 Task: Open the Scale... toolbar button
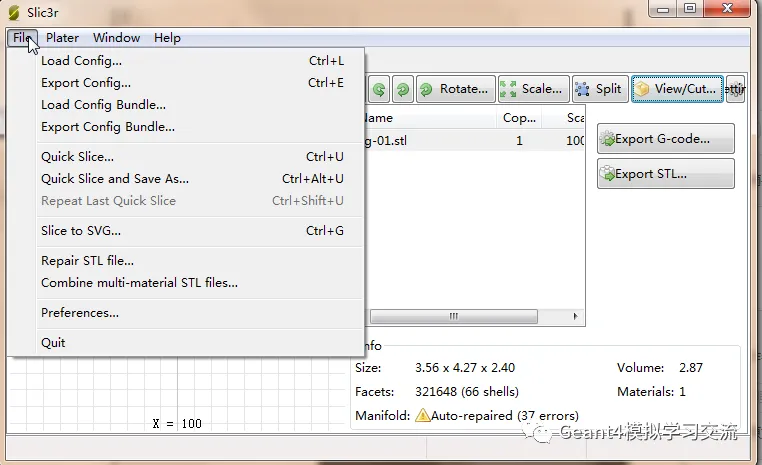coord(533,89)
